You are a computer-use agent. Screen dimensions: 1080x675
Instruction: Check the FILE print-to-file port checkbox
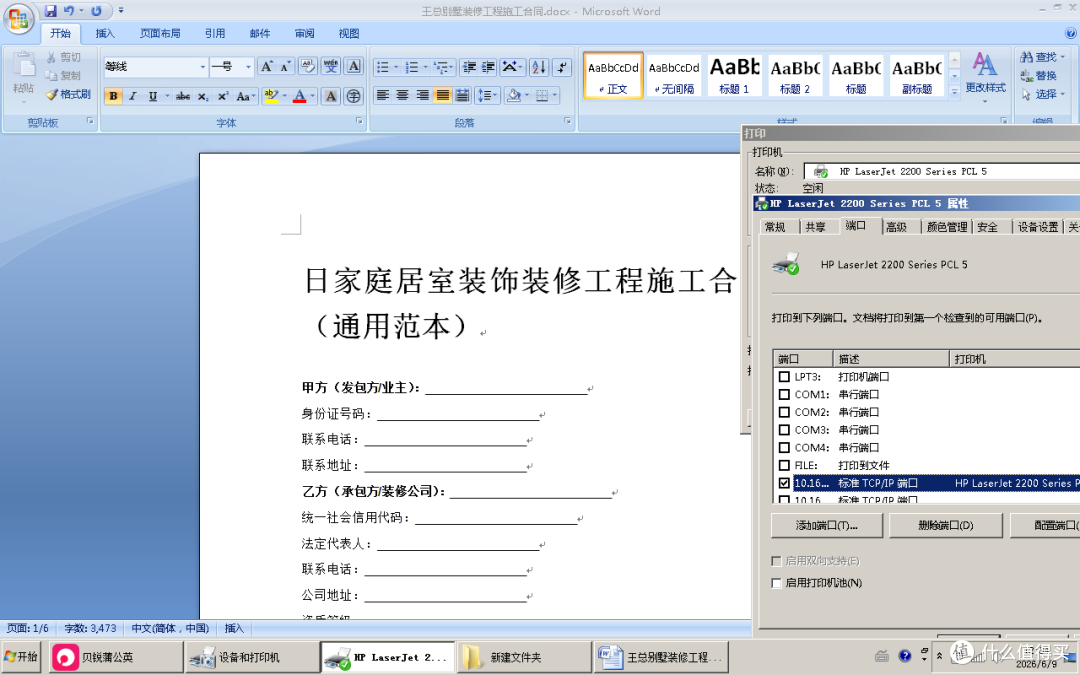tap(784, 466)
